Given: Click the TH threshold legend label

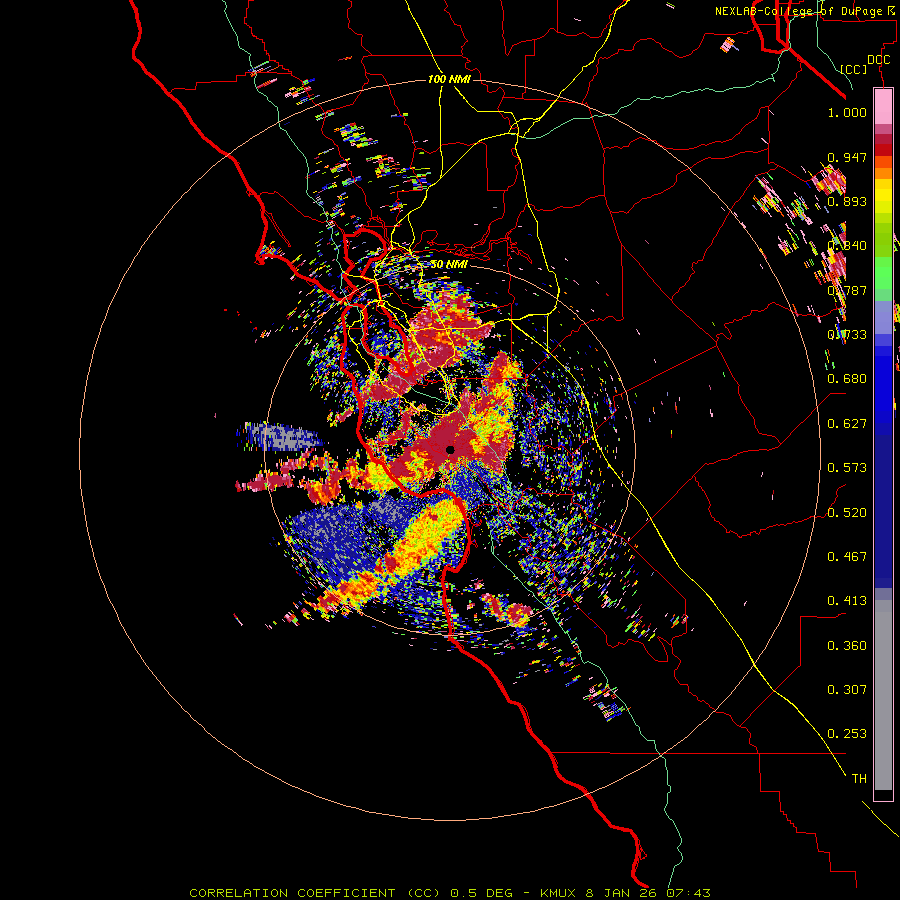Looking at the screenshot, I should (859, 779).
